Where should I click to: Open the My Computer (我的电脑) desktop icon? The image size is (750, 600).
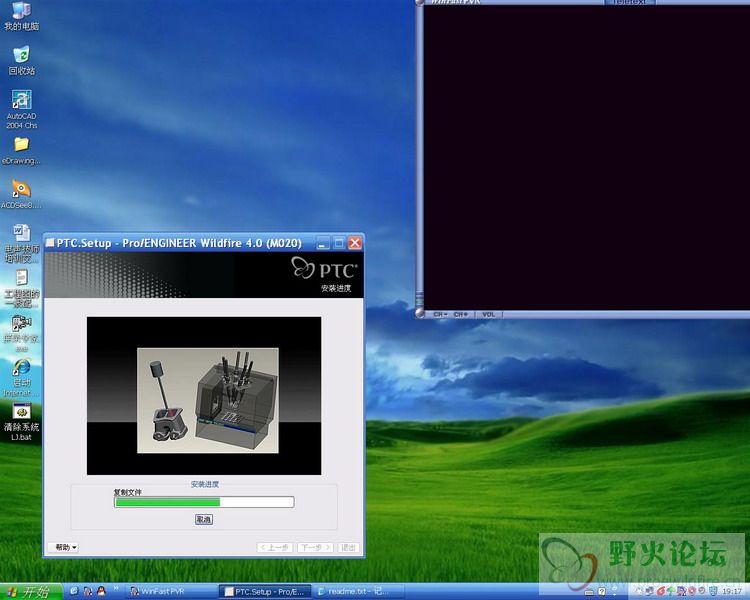[22, 15]
